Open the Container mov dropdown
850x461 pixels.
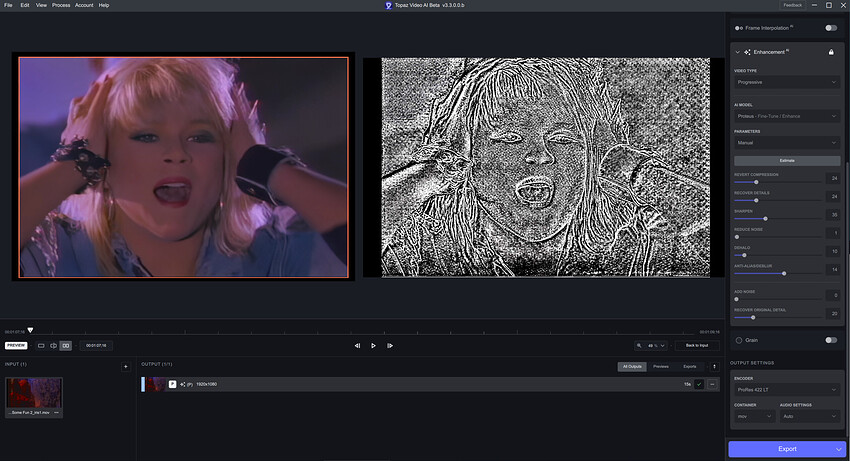pyautogui.click(x=754, y=416)
